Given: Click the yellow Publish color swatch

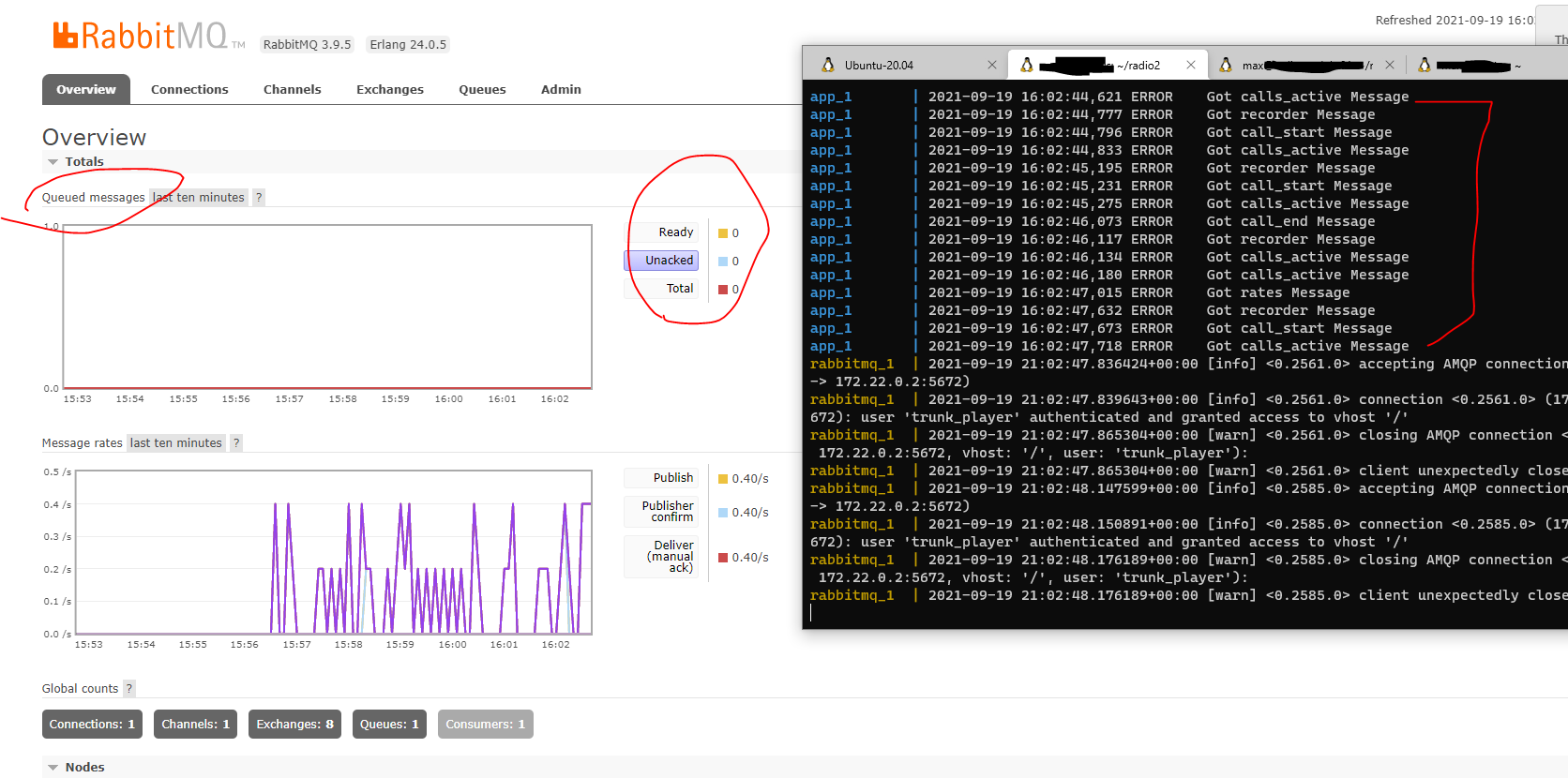Looking at the screenshot, I should [x=723, y=479].
